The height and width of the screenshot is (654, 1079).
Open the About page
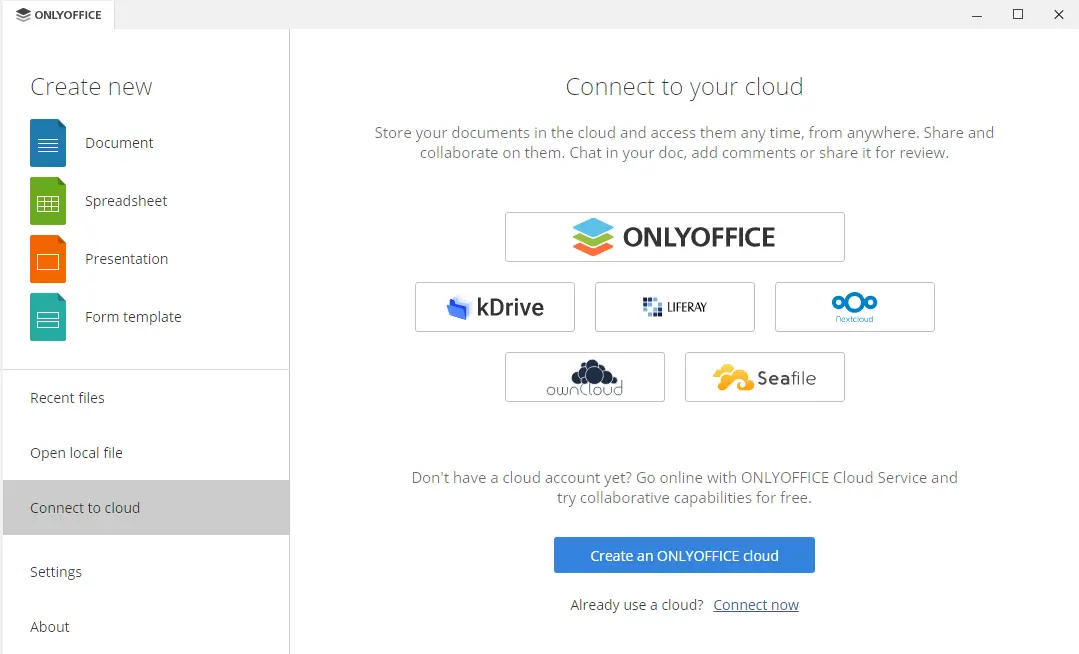click(50, 627)
